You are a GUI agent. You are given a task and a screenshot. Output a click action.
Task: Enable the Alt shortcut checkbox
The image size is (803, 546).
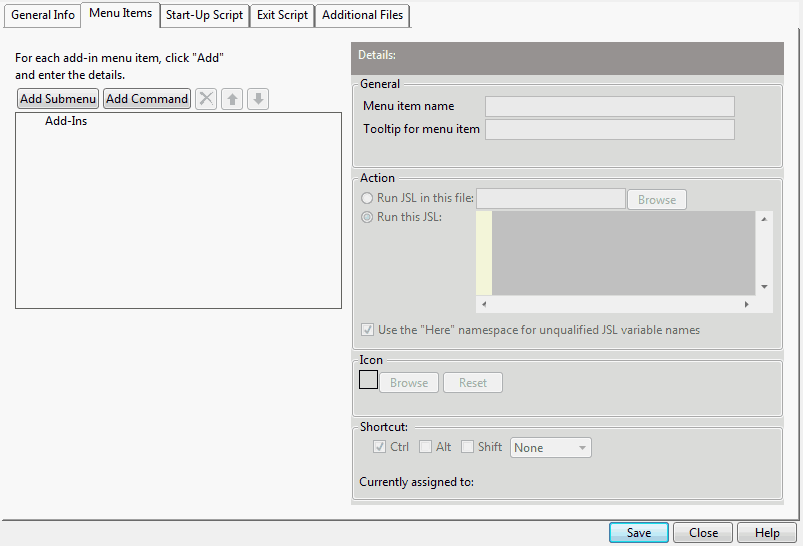(426, 447)
